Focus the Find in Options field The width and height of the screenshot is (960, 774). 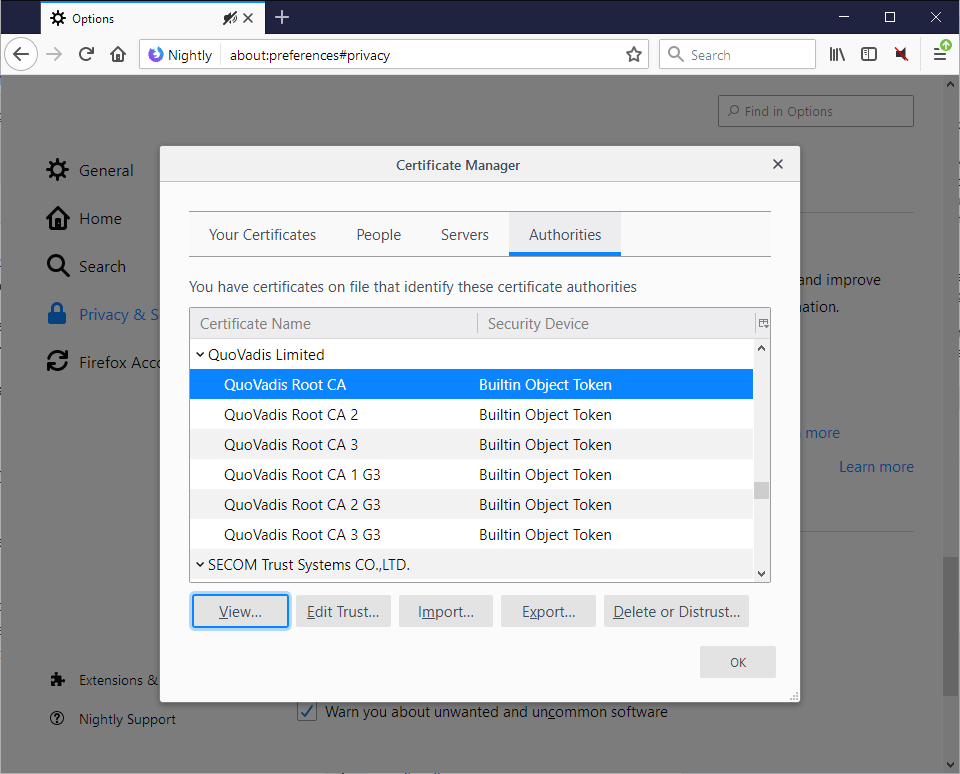point(816,111)
